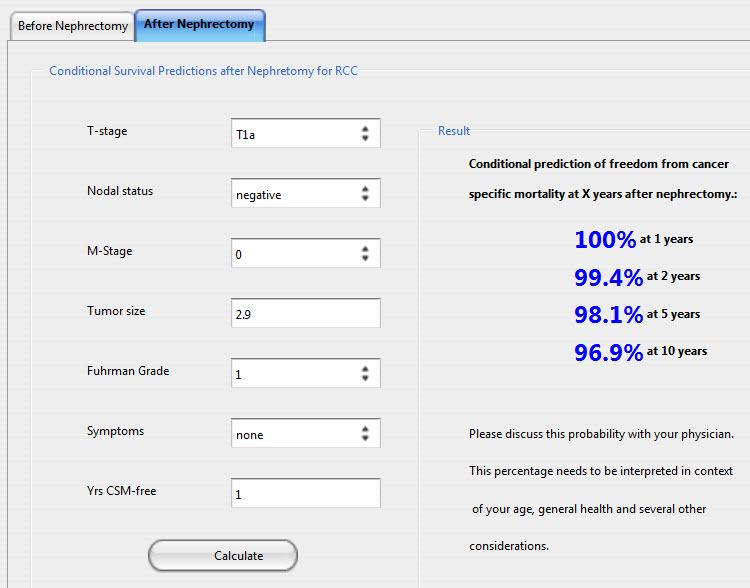Switch to the Before Nephrectomy tab
This screenshot has height=588, width=750.
pos(72,26)
